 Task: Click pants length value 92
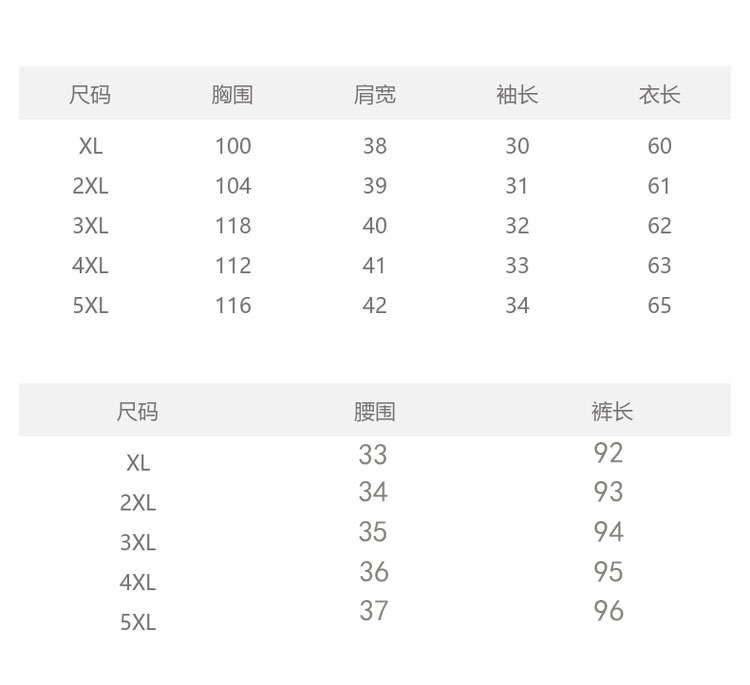click(608, 454)
